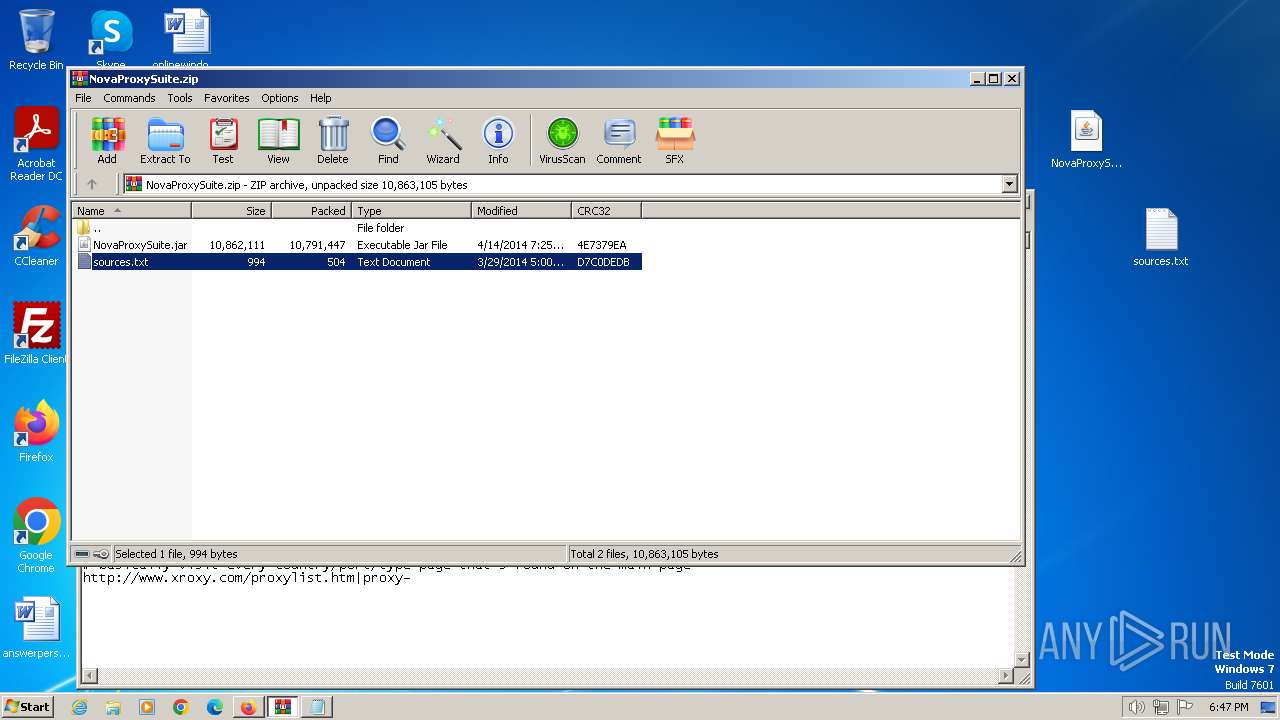Click Notepad scroll-down arrow
This screenshot has height=720, width=1280.
click(1021, 660)
